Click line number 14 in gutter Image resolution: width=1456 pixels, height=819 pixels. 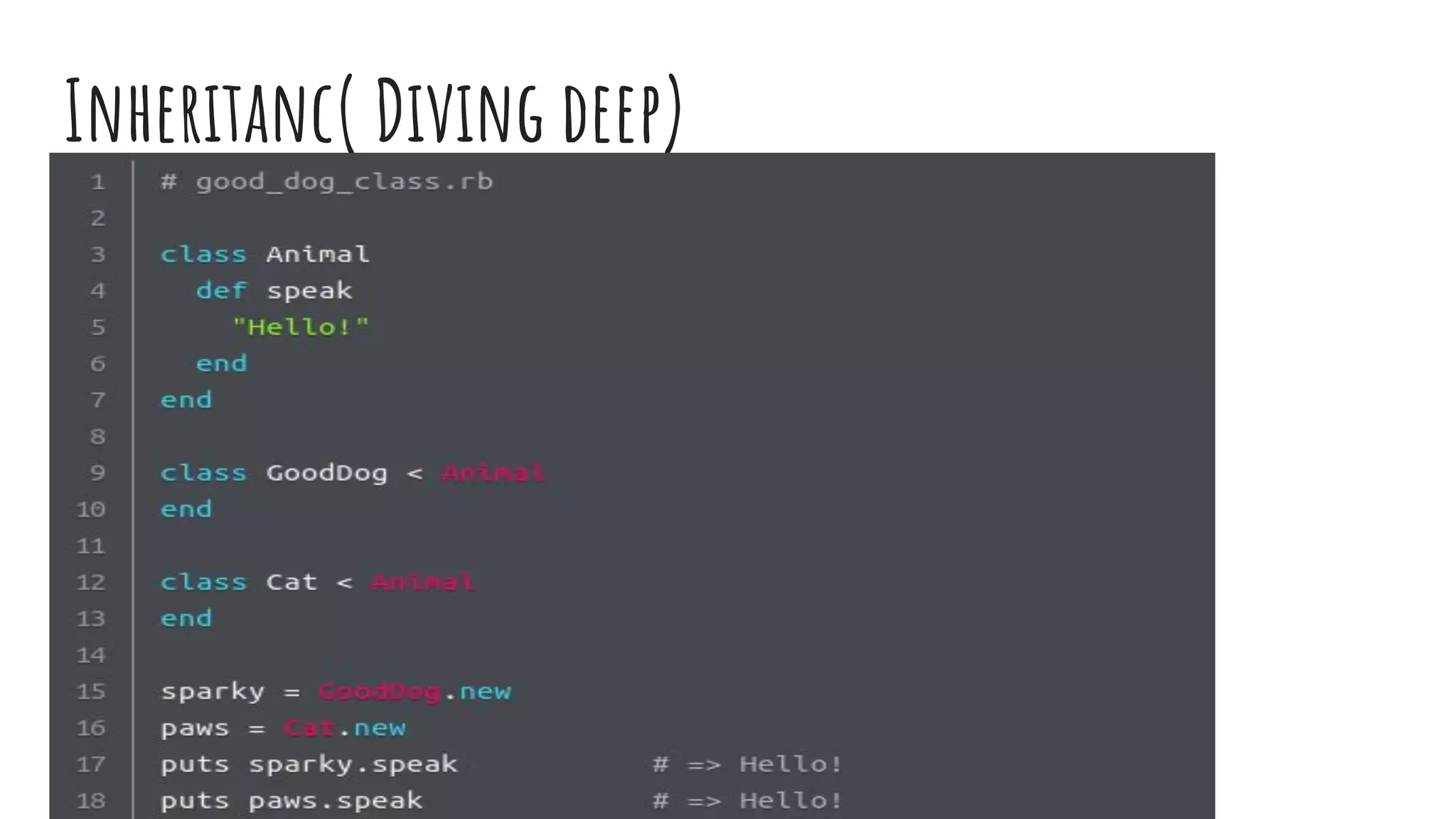point(90,655)
